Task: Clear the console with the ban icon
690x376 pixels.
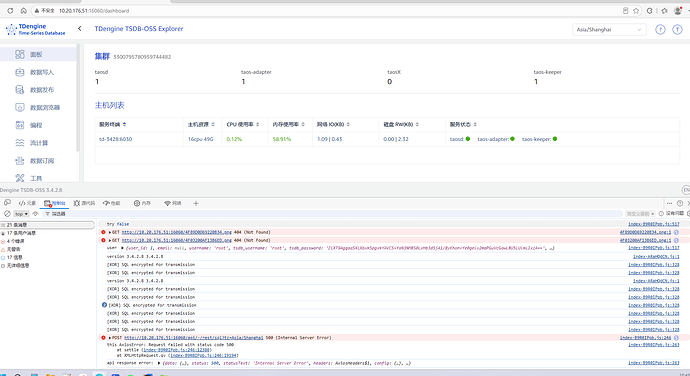Action: (7, 214)
